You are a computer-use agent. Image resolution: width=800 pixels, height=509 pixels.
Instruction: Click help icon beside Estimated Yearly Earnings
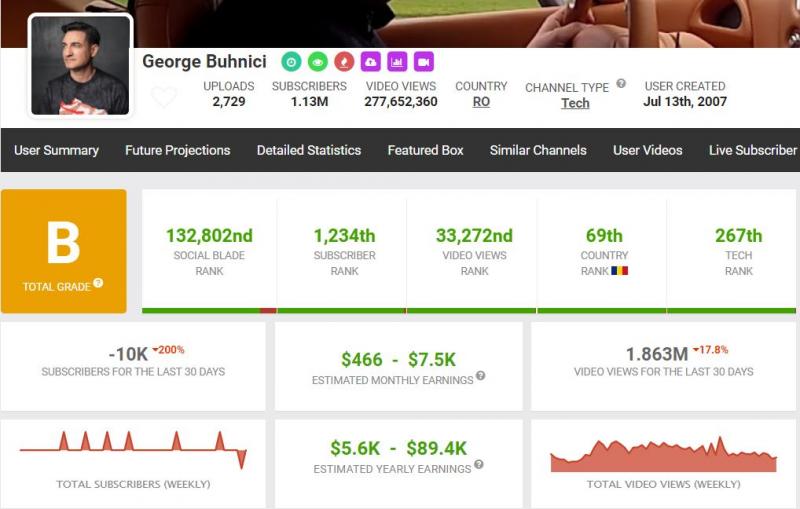point(478,464)
